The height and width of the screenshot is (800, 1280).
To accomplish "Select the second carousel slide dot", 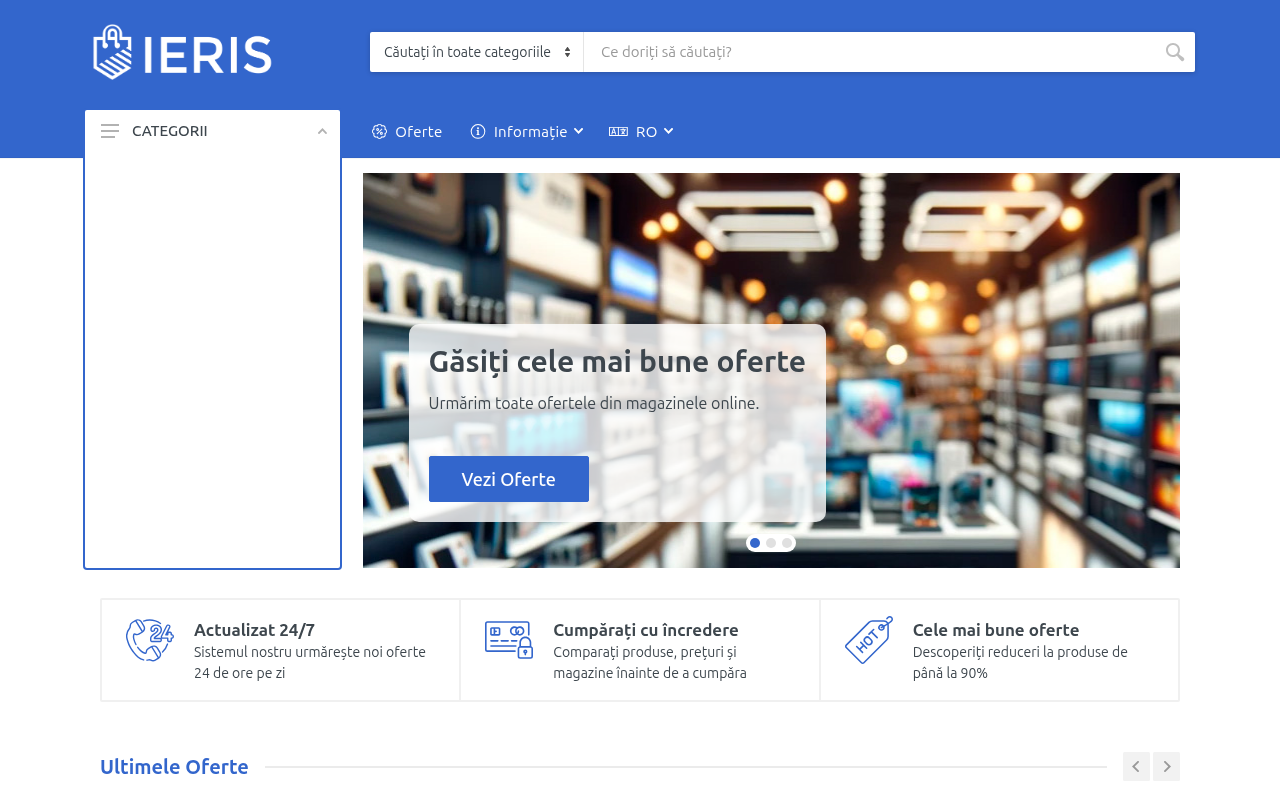I will point(771,543).
